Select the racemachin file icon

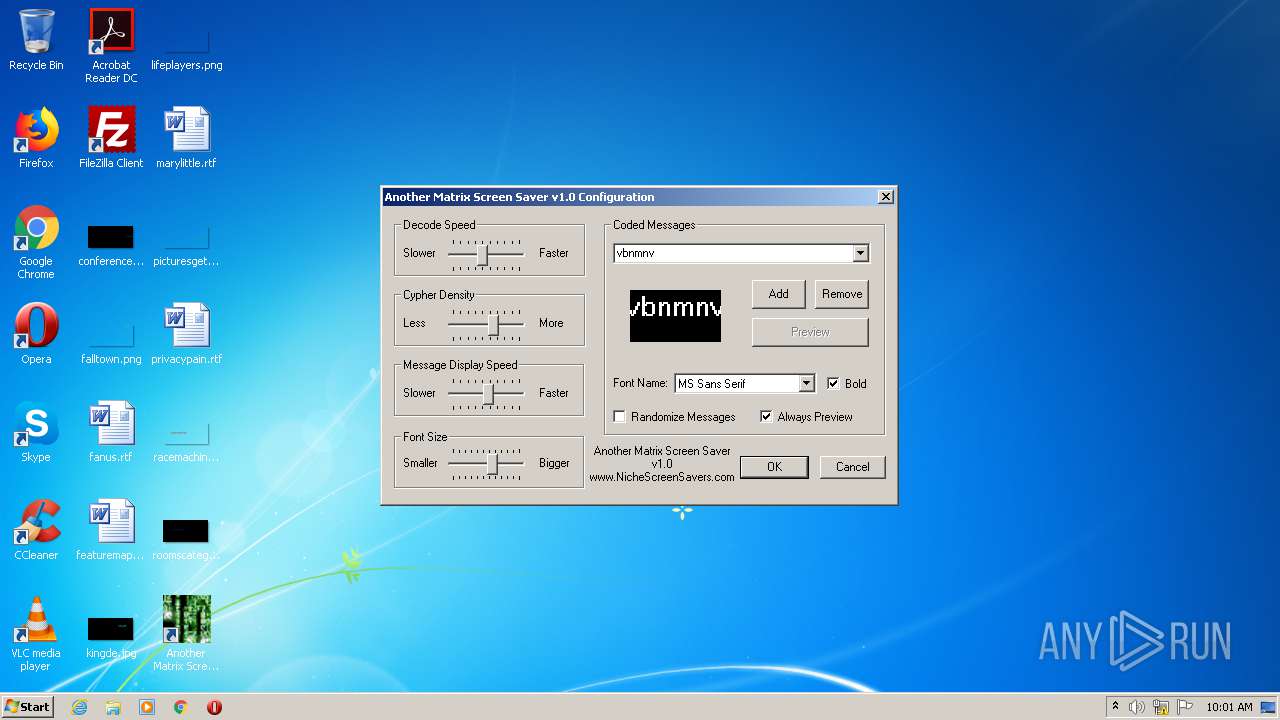[x=186, y=442]
